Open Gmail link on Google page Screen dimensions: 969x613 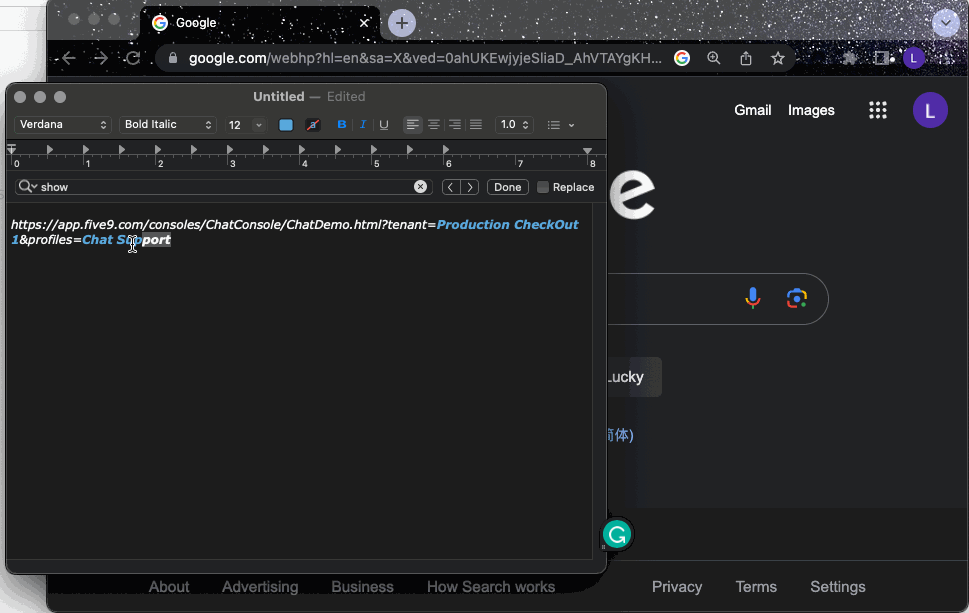(753, 110)
